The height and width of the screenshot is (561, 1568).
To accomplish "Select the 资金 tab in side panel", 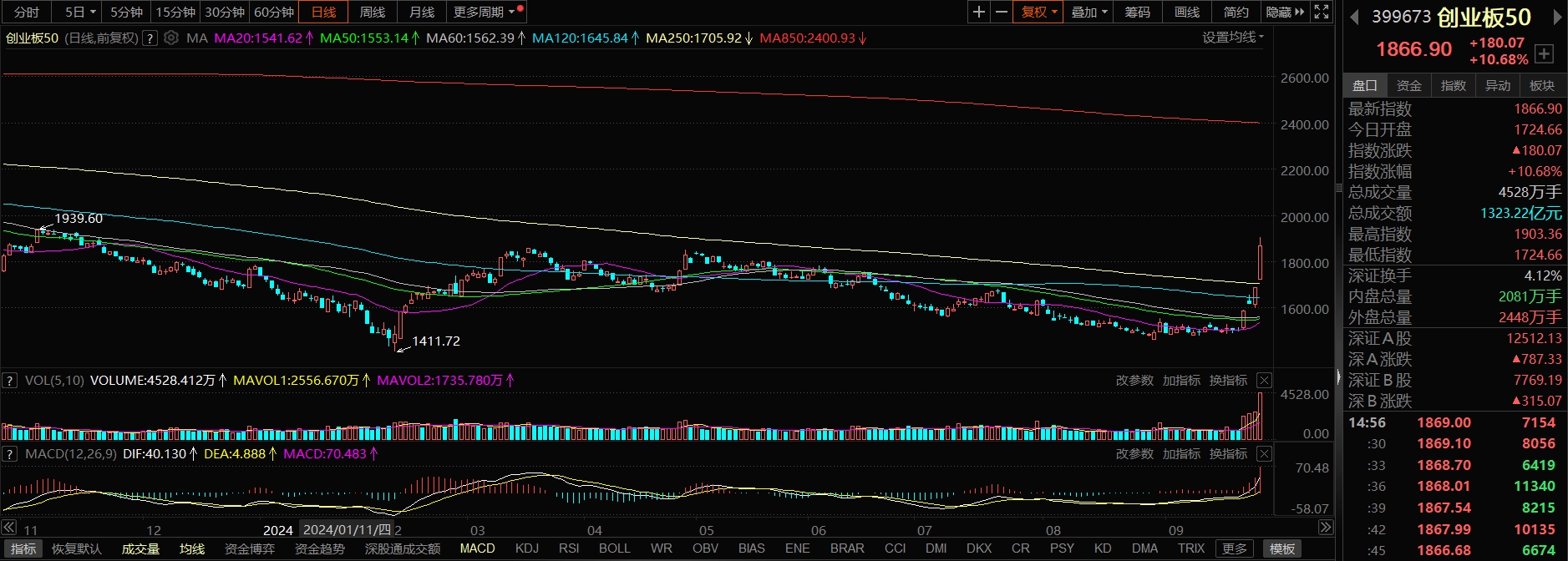I will (x=1409, y=85).
